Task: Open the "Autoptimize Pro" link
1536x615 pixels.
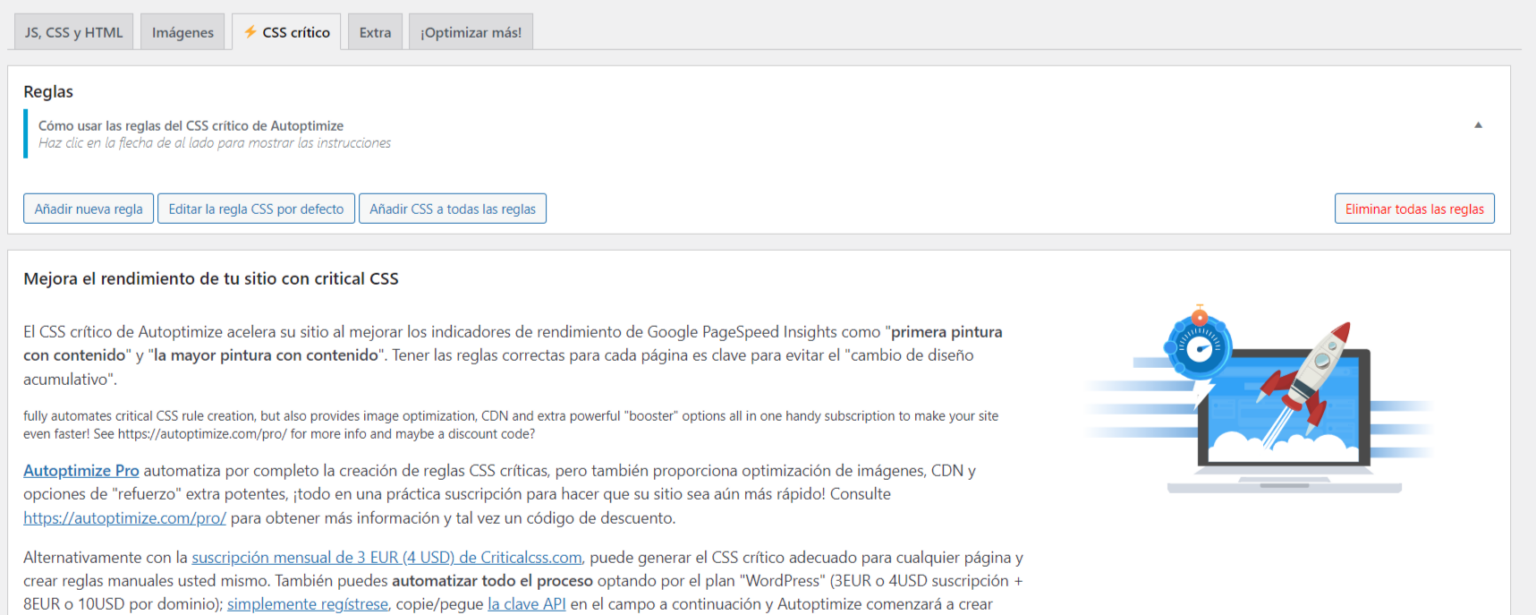Action: (80, 470)
